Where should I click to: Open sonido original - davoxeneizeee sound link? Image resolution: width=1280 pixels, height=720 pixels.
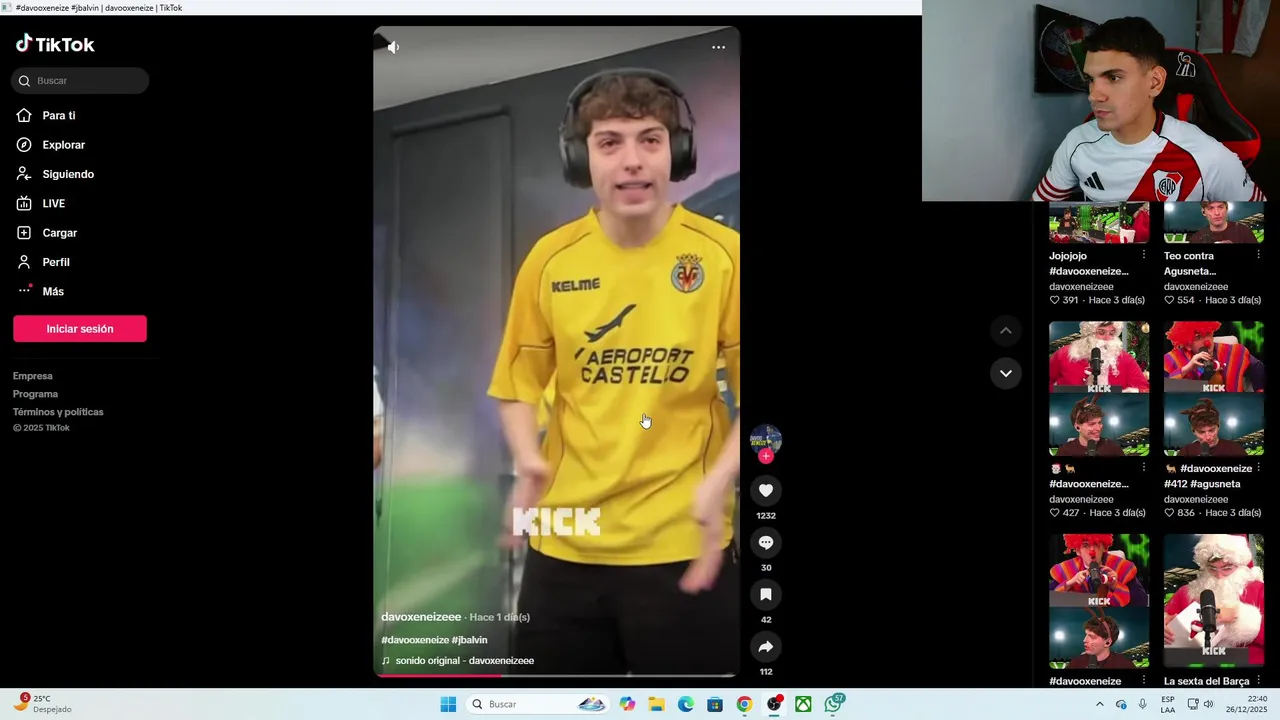(464, 661)
